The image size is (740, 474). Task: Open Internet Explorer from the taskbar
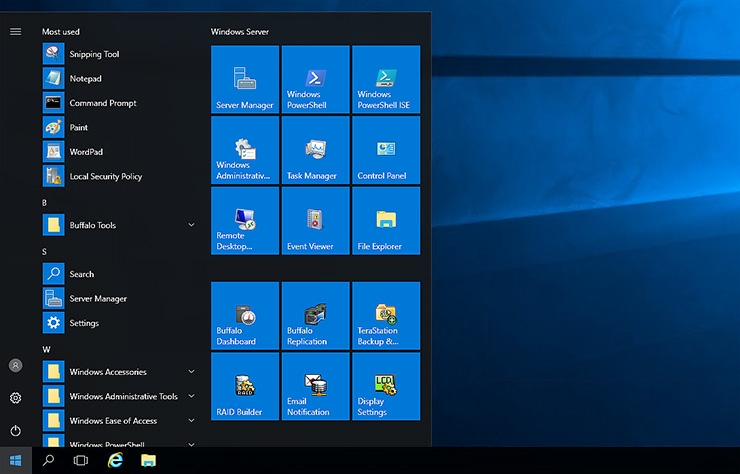coord(115,460)
